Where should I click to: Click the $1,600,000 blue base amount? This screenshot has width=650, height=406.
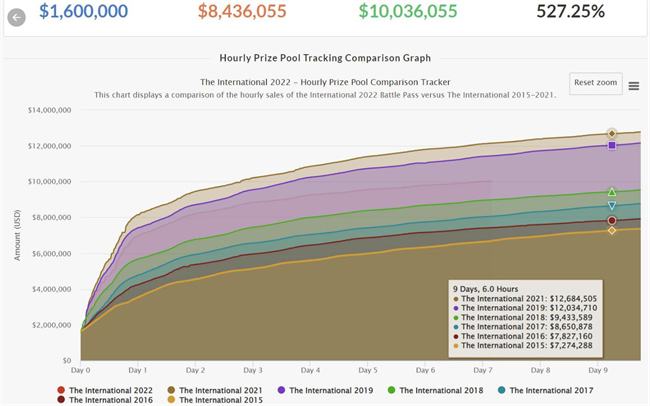[x=83, y=11]
